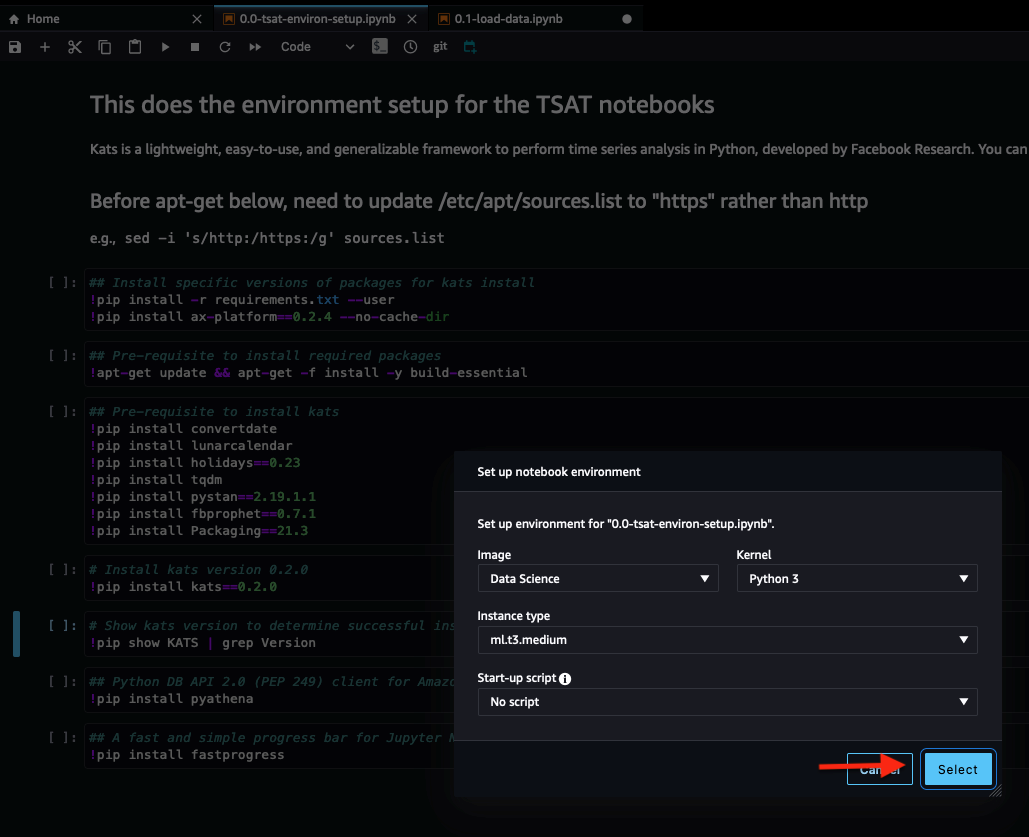Paste cells from the clipboard

tap(134, 46)
